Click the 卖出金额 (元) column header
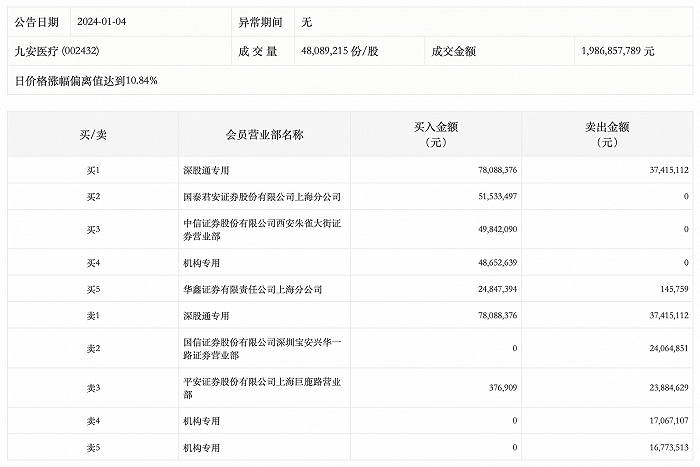The image size is (700, 467). pos(607,134)
